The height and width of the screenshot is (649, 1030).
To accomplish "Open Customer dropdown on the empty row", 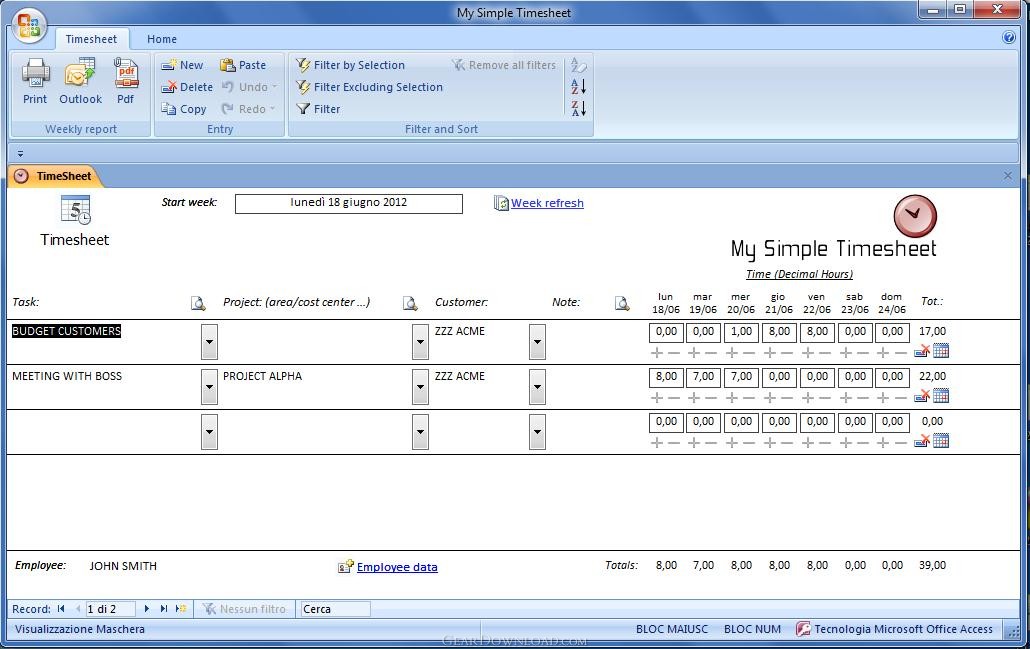I will (x=537, y=432).
